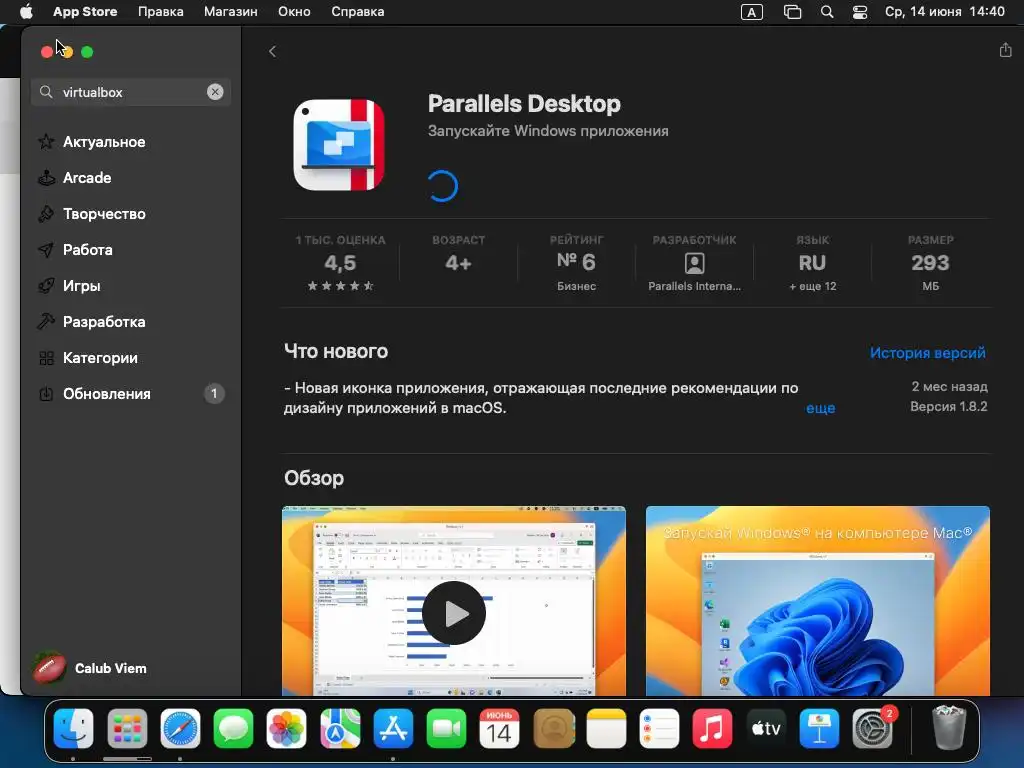Open the Окно menu

294,12
